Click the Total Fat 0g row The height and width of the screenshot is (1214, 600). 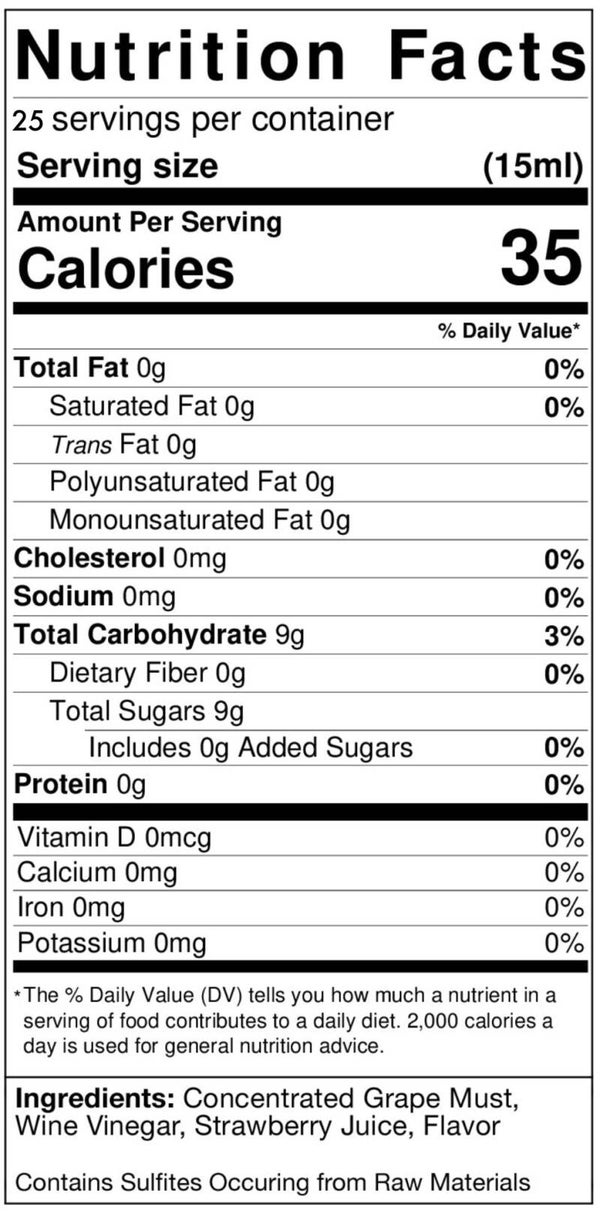tap(90, 369)
